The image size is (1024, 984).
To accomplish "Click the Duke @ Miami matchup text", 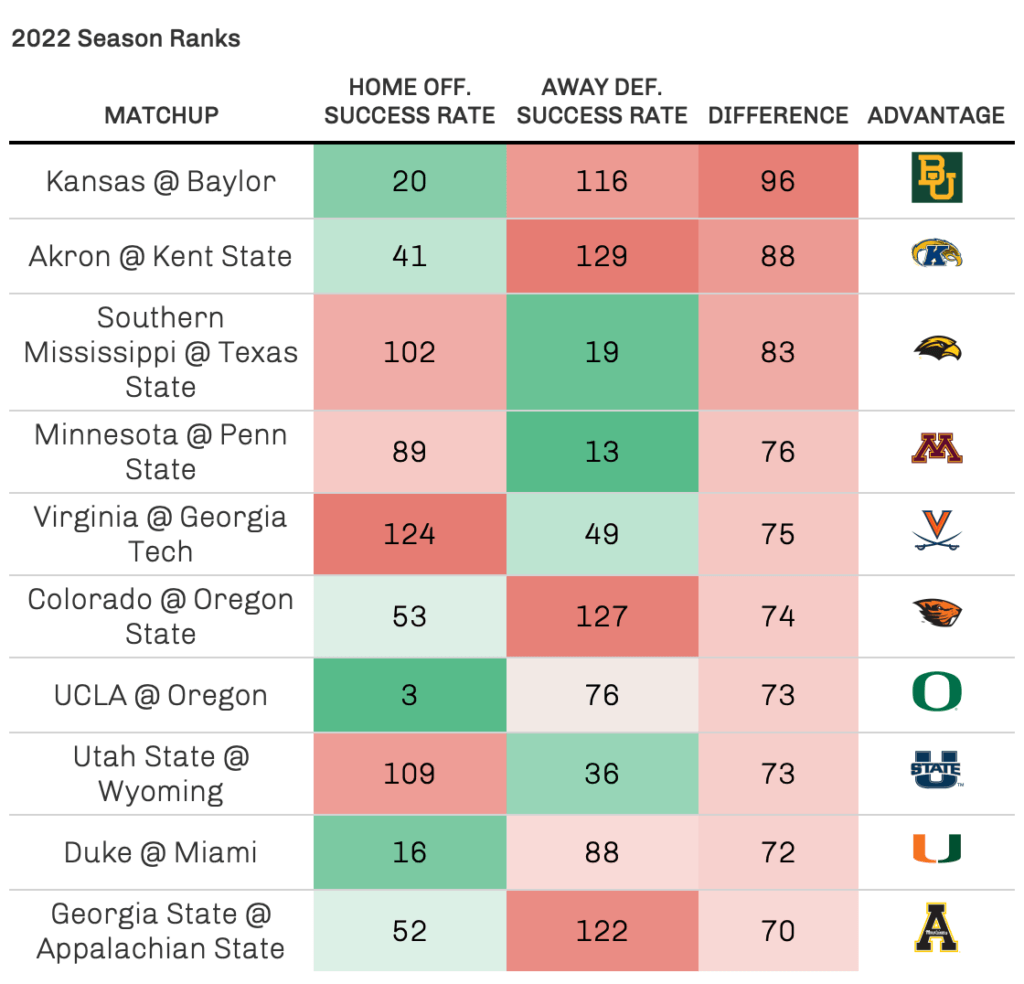I will 161,852.
